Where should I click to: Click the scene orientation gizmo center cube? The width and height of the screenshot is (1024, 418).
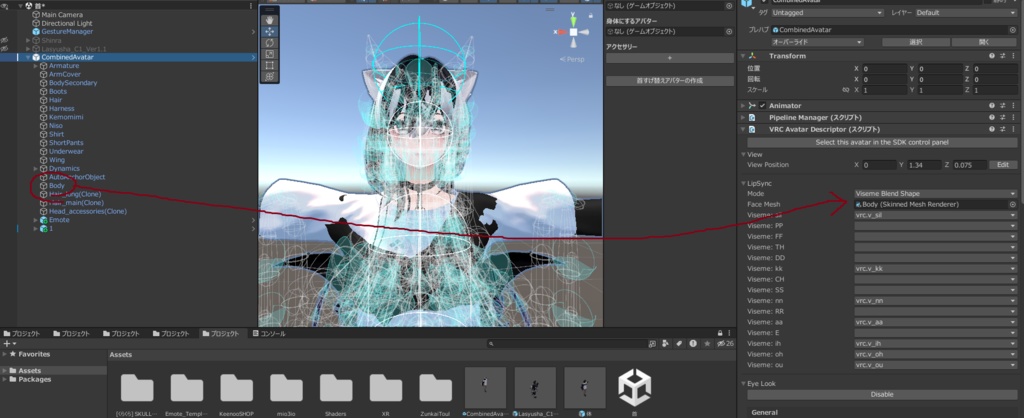coord(573,32)
